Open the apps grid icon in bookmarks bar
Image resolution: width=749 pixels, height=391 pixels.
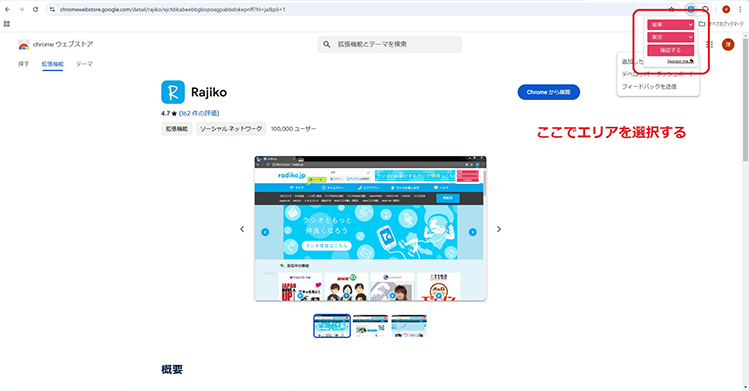(x=7, y=23)
